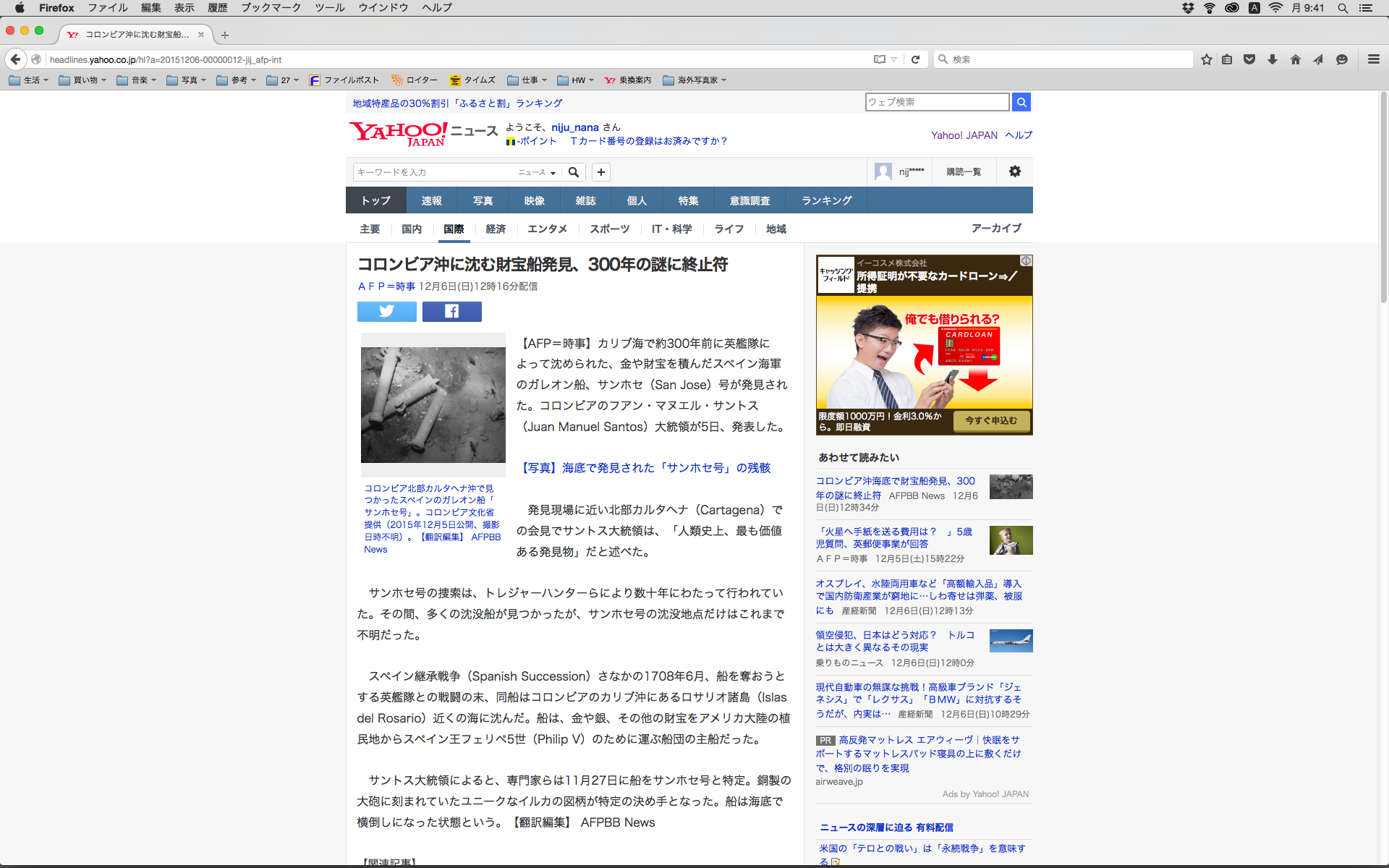
Task: Click the plus button beside keyword search
Action: point(600,172)
